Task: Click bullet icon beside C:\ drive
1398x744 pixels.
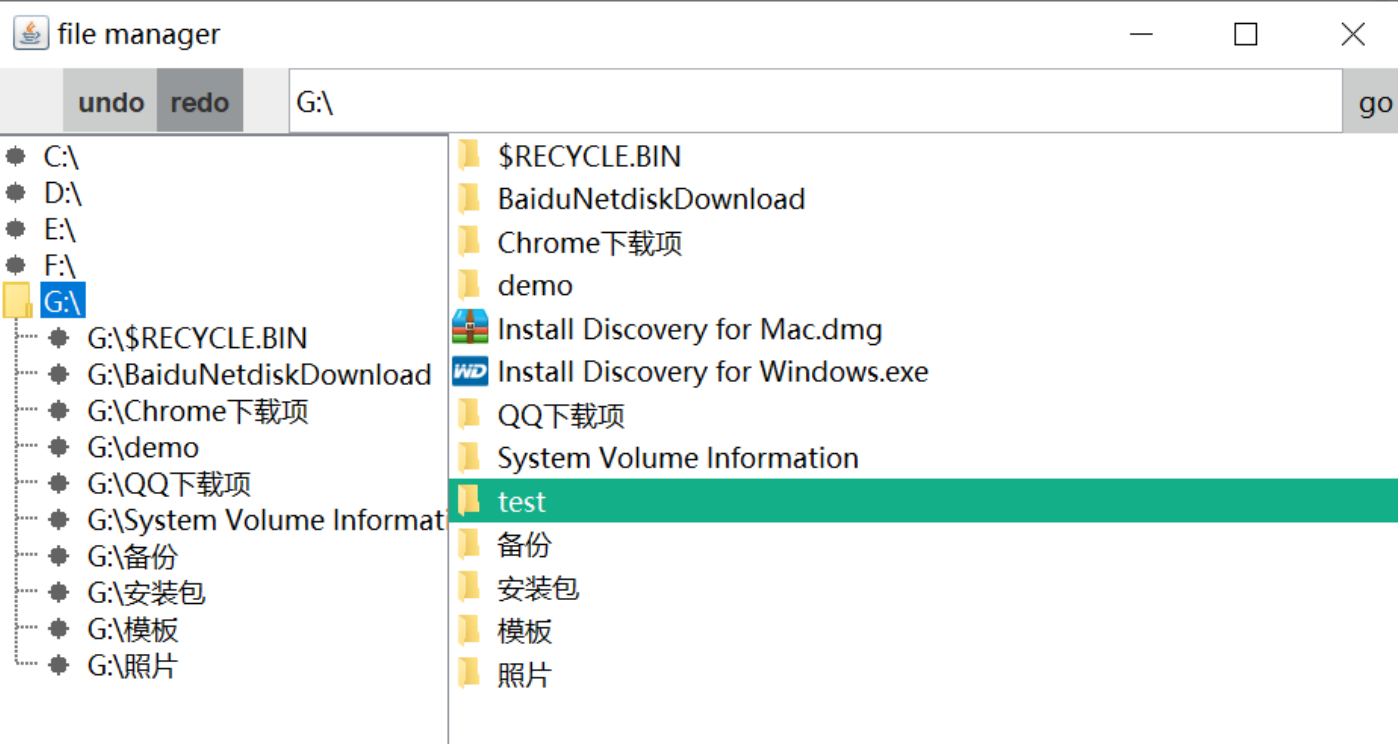Action: [x=16, y=156]
